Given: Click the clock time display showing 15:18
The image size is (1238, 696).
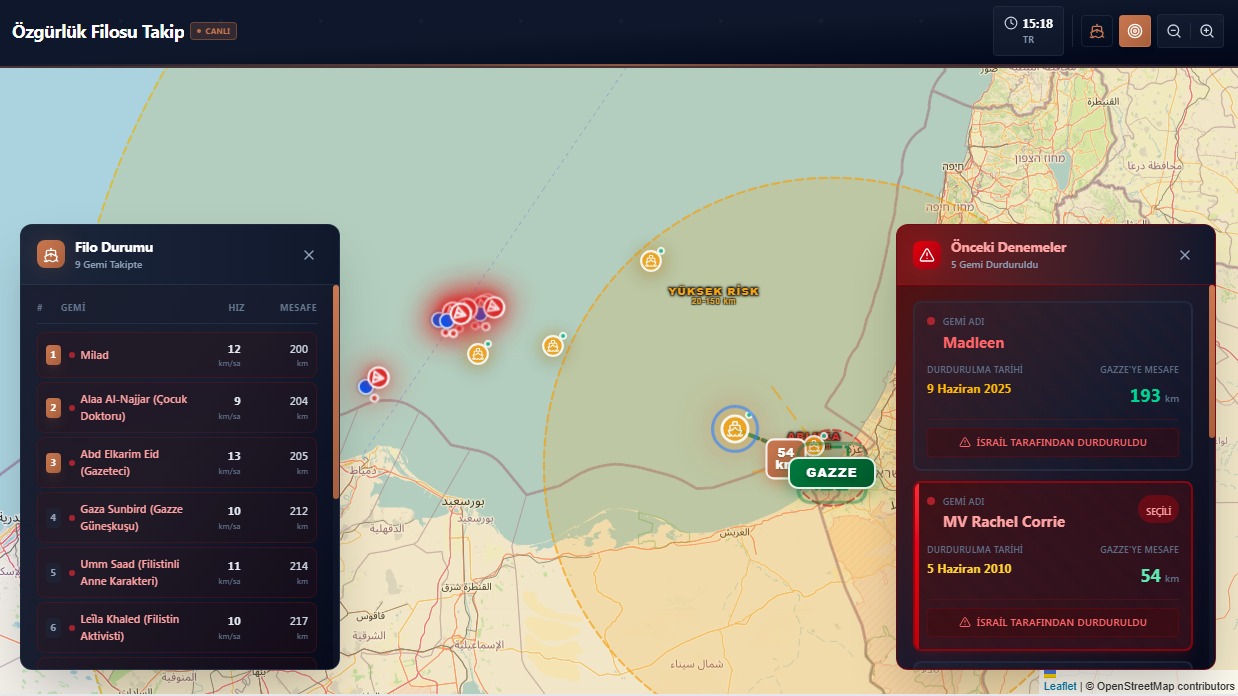Looking at the screenshot, I should click(1028, 30).
